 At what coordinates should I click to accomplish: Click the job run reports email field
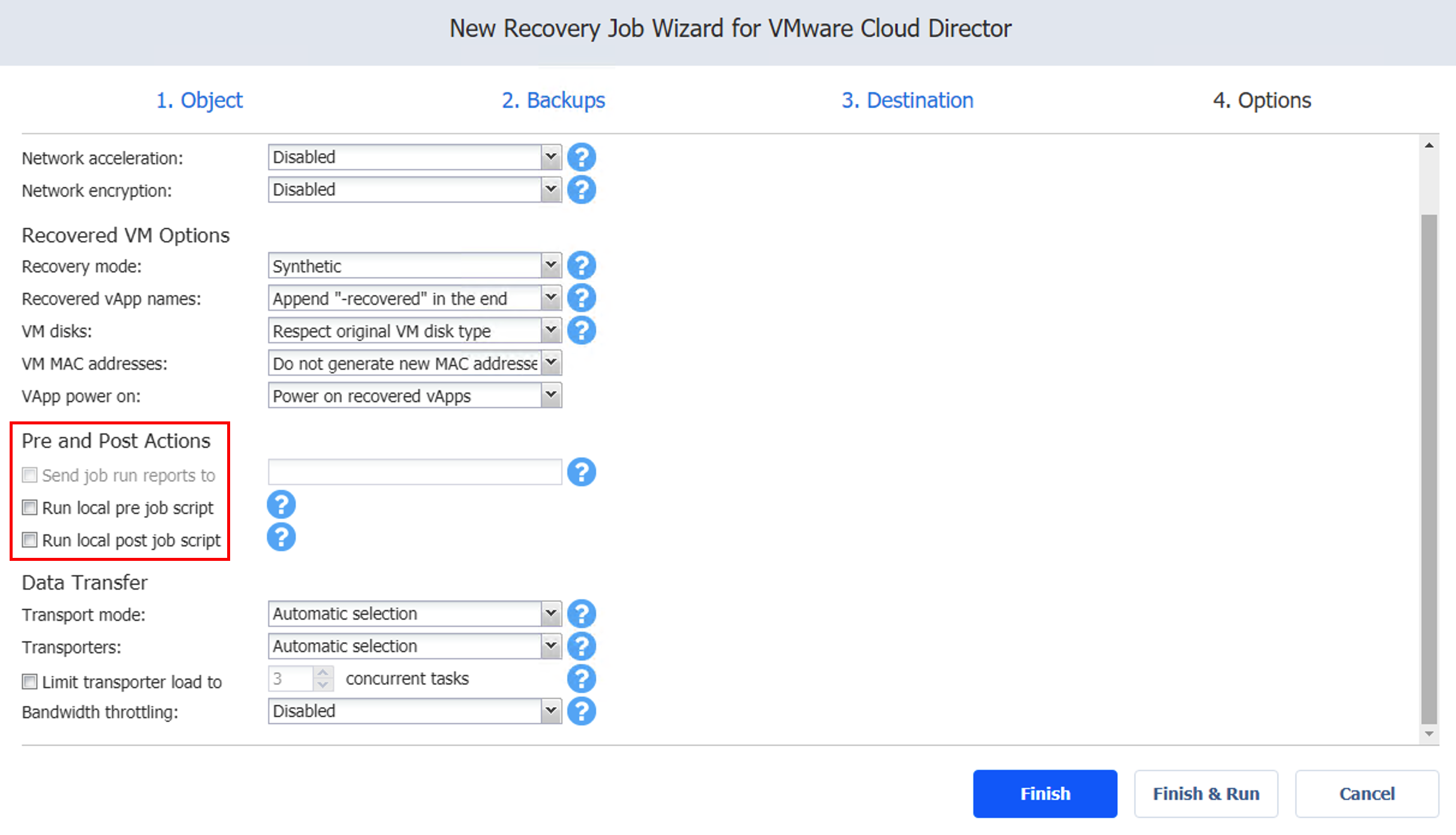(415, 473)
